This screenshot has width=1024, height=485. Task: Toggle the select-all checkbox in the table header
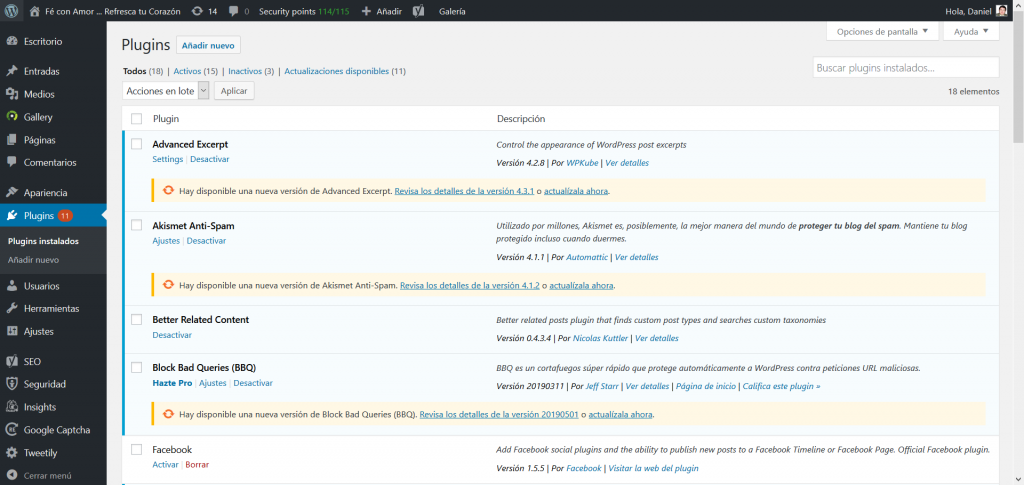pos(137,118)
